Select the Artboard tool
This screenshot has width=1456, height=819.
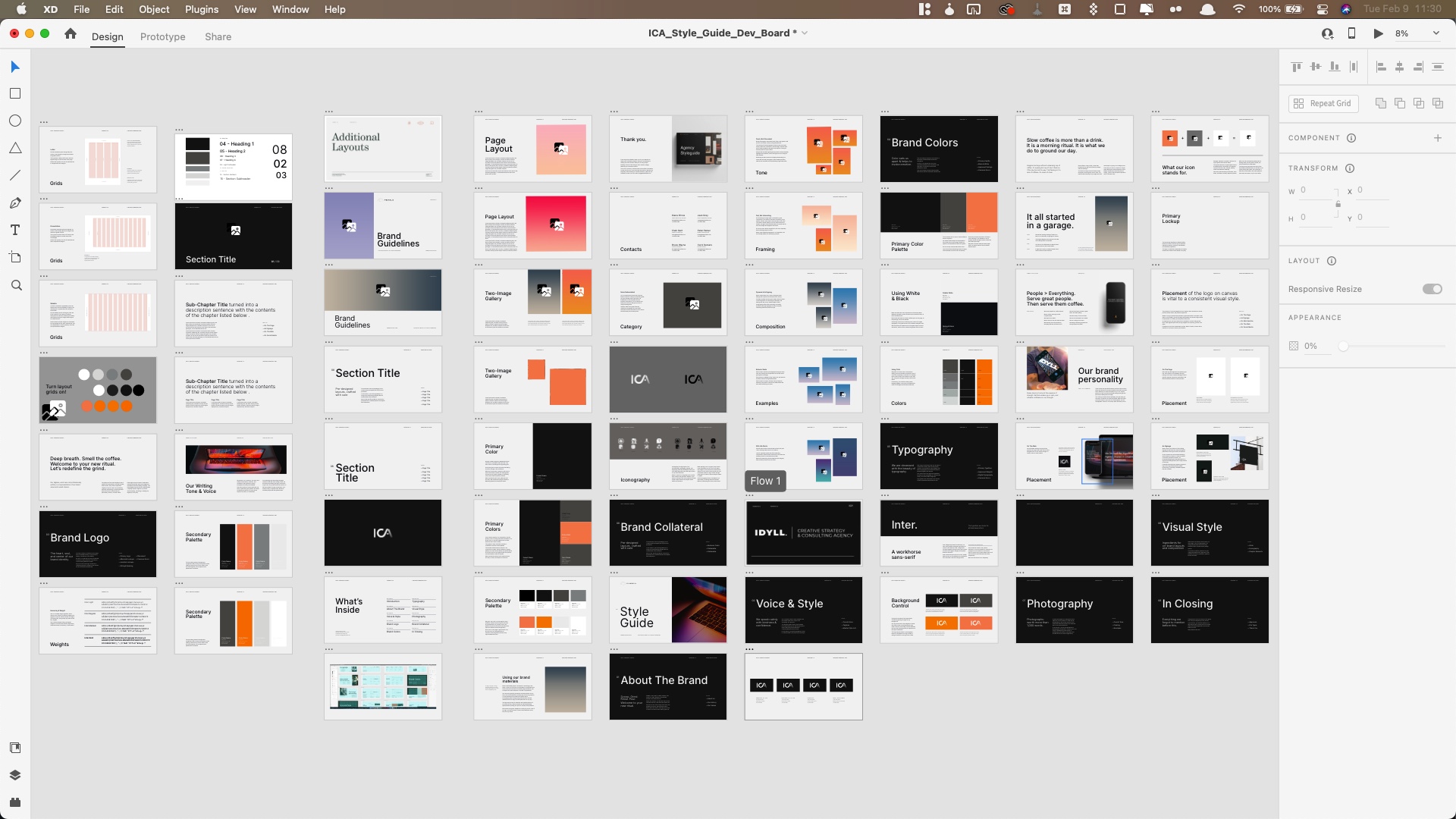pos(15,258)
